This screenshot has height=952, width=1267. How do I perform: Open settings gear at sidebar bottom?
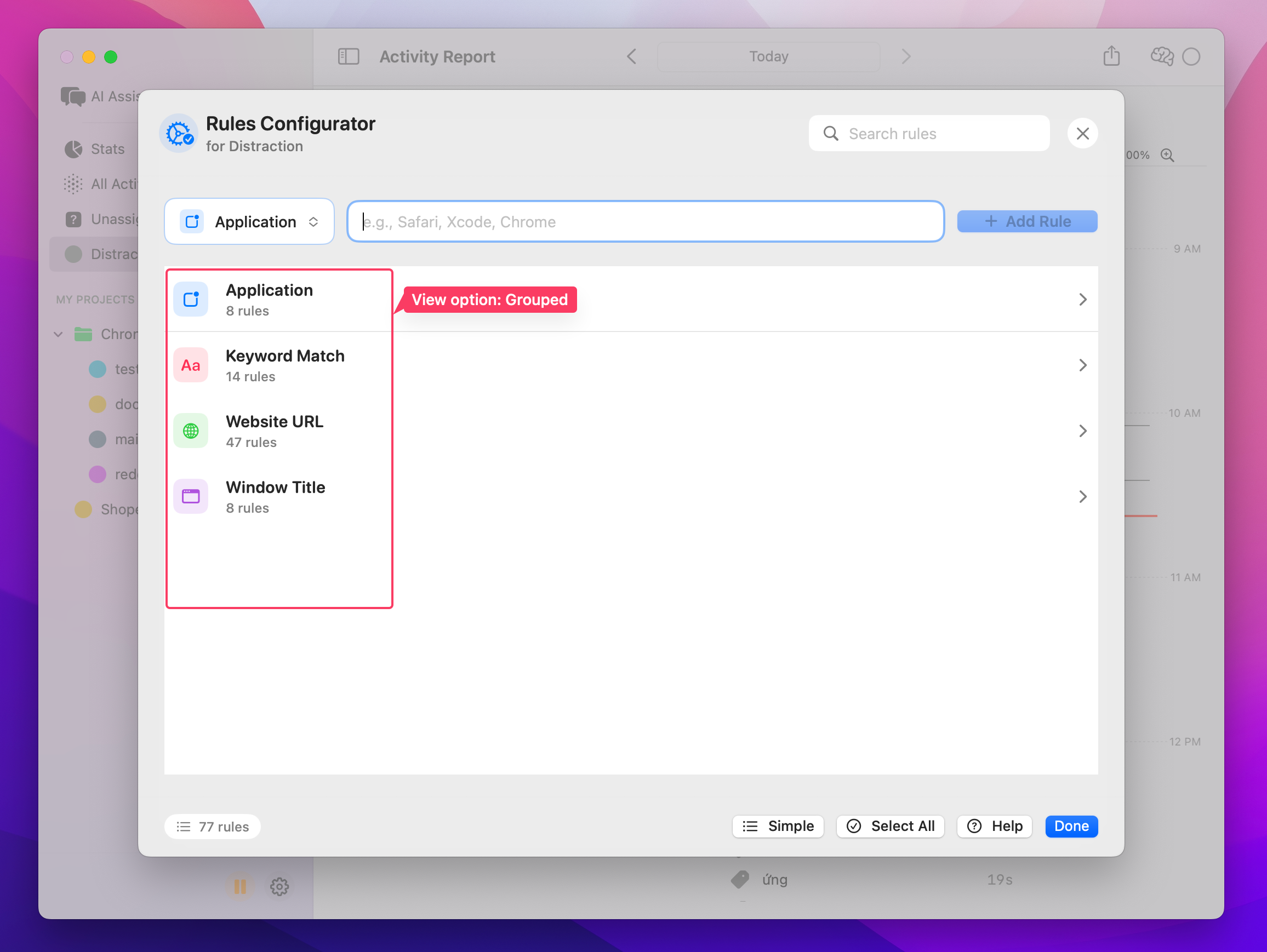279,886
